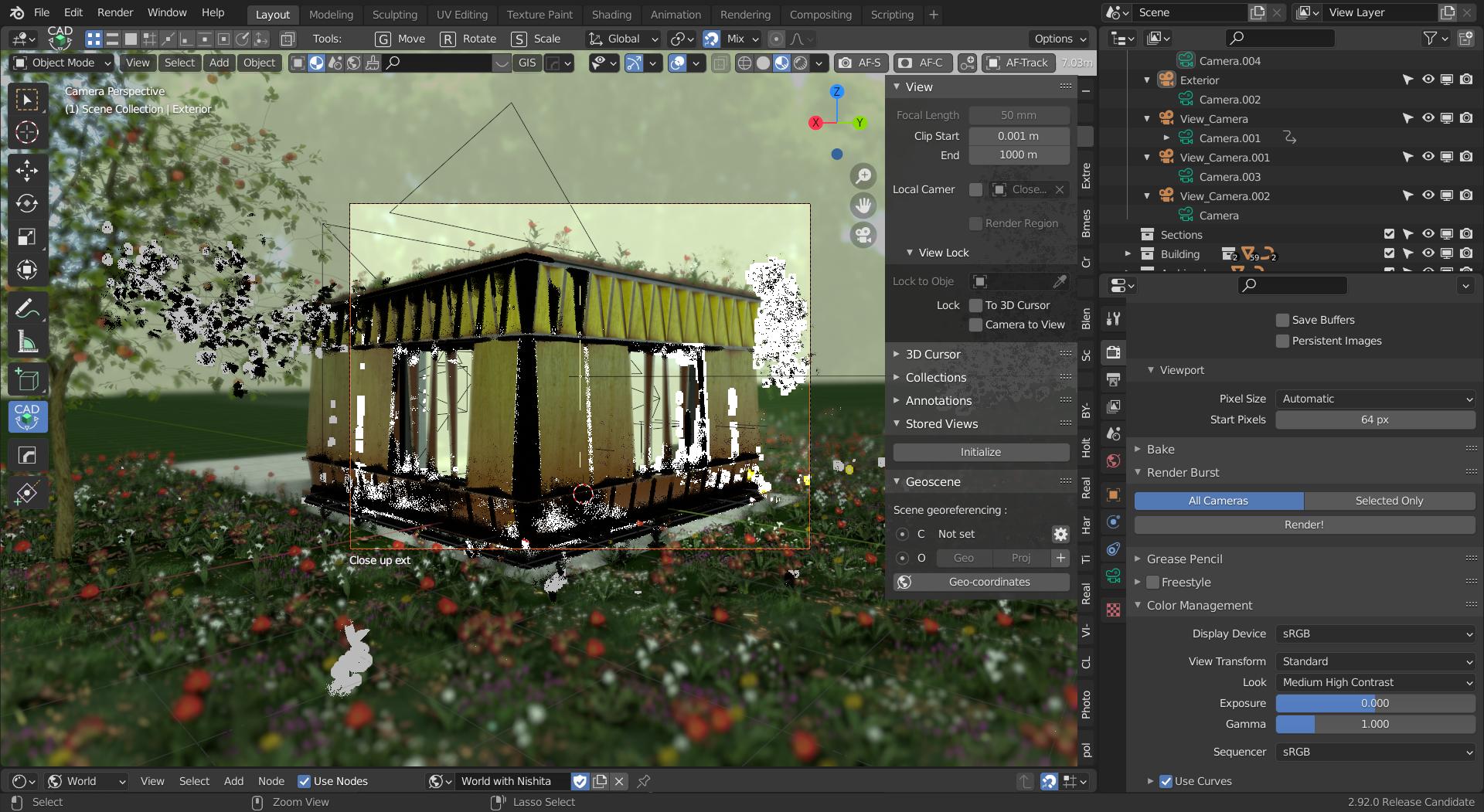This screenshot has height=812, width=1484.
Task: Switch to the Compositing workspace tab
Action: pos(820,15)
